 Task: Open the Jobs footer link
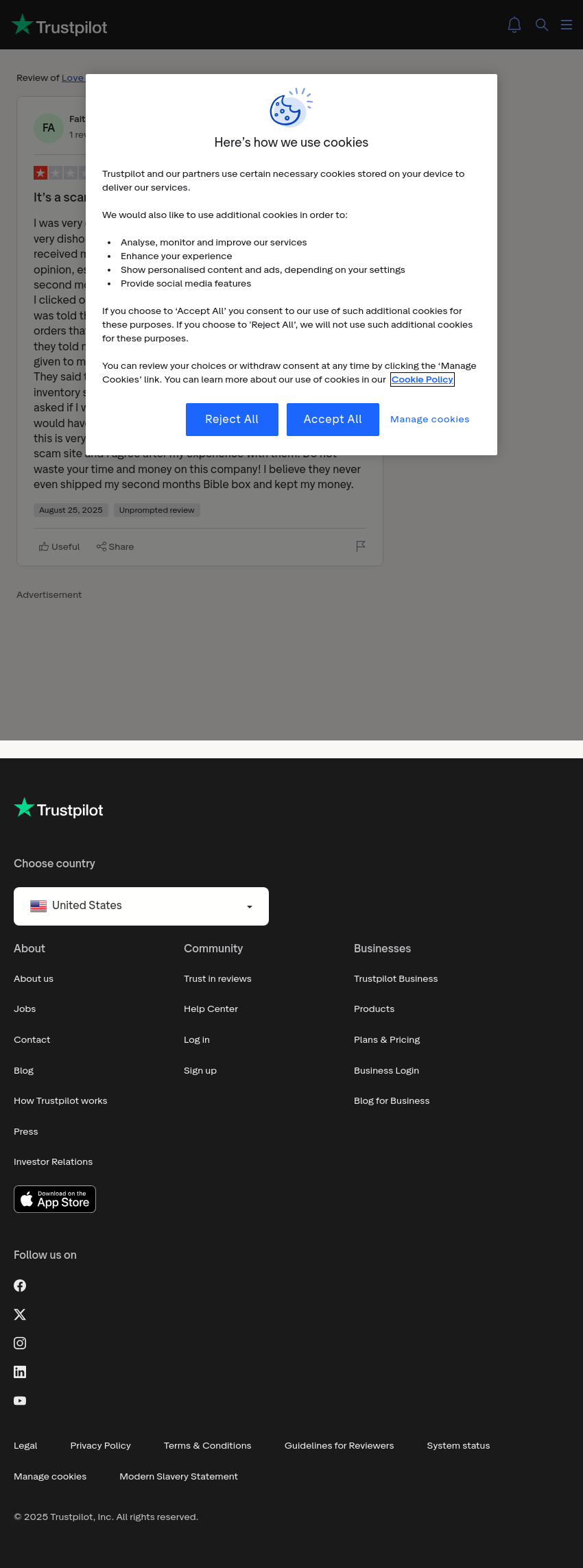coord(25,1009)
